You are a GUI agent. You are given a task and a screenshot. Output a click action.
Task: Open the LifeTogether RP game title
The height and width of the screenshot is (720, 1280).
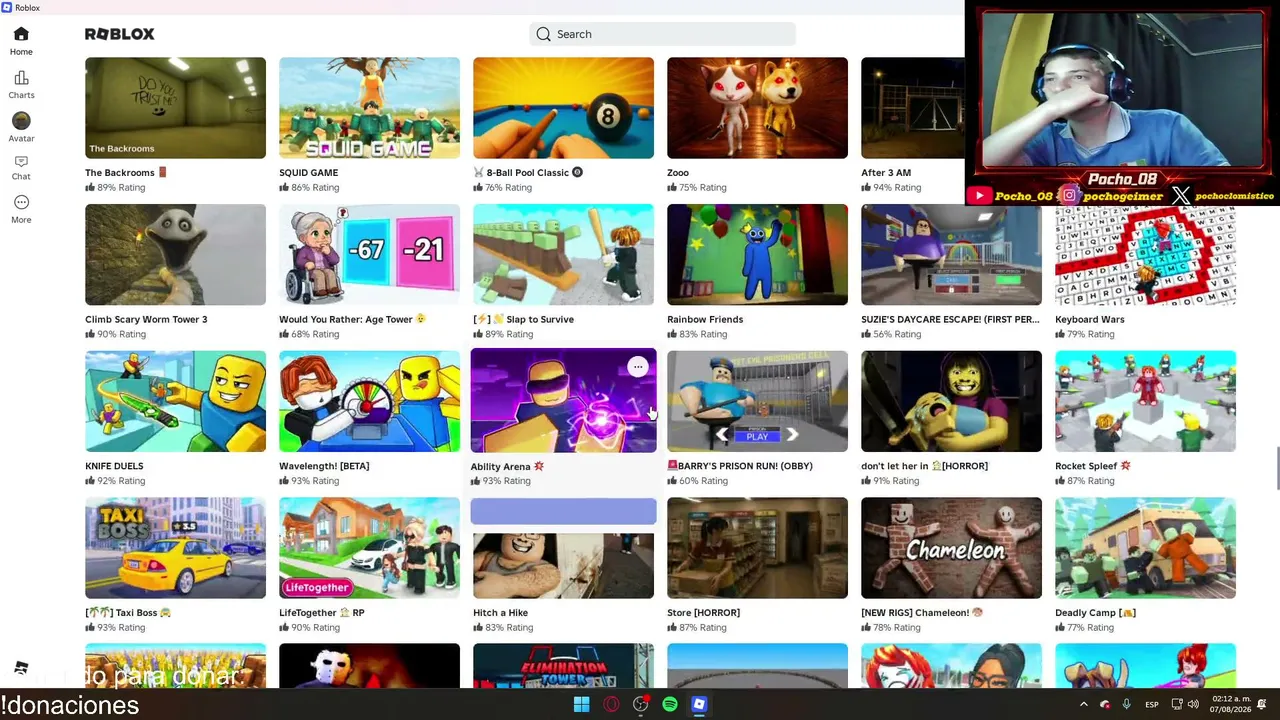pos(322,613)
